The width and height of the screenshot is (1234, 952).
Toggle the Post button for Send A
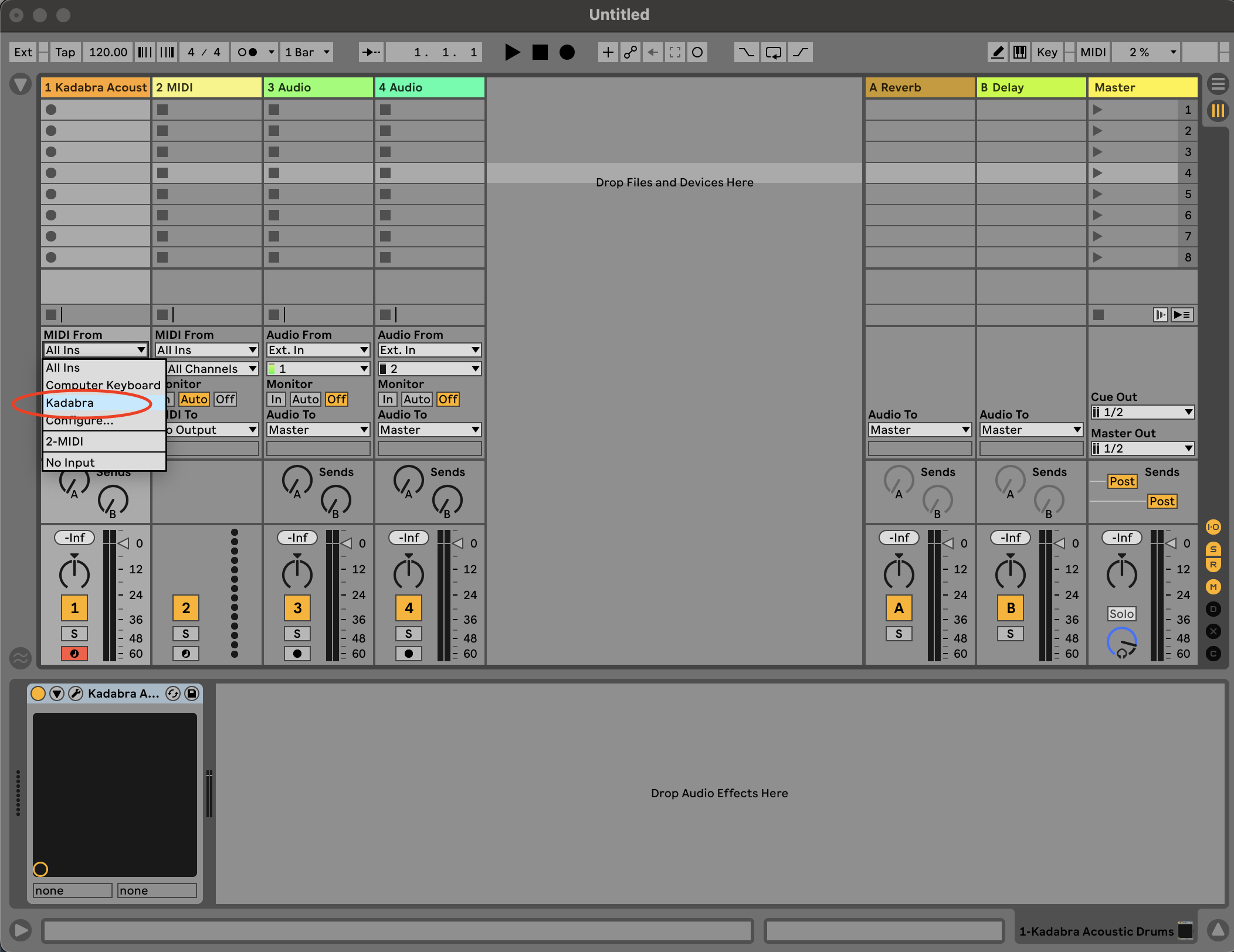coord(1122,481)
